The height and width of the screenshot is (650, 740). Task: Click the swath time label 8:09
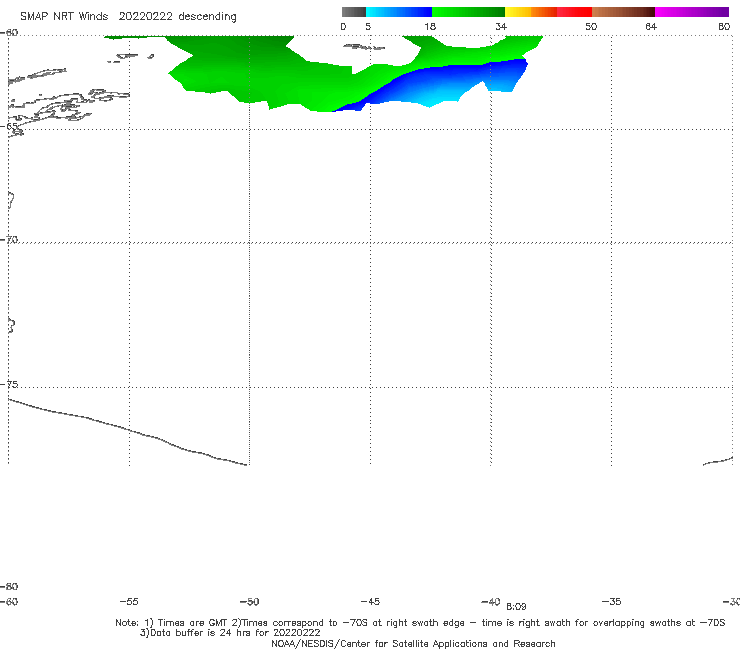516,607
